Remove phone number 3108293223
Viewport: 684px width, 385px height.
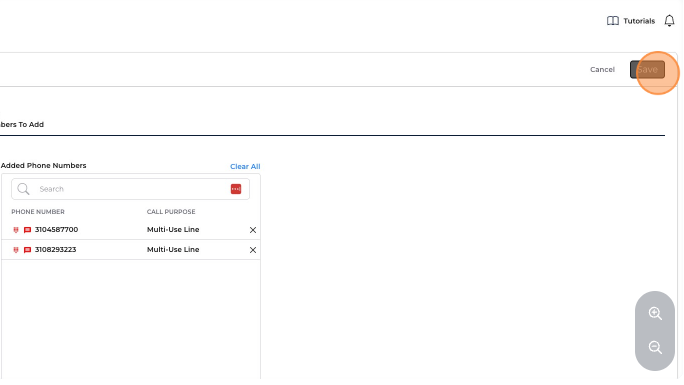point(253,250)
